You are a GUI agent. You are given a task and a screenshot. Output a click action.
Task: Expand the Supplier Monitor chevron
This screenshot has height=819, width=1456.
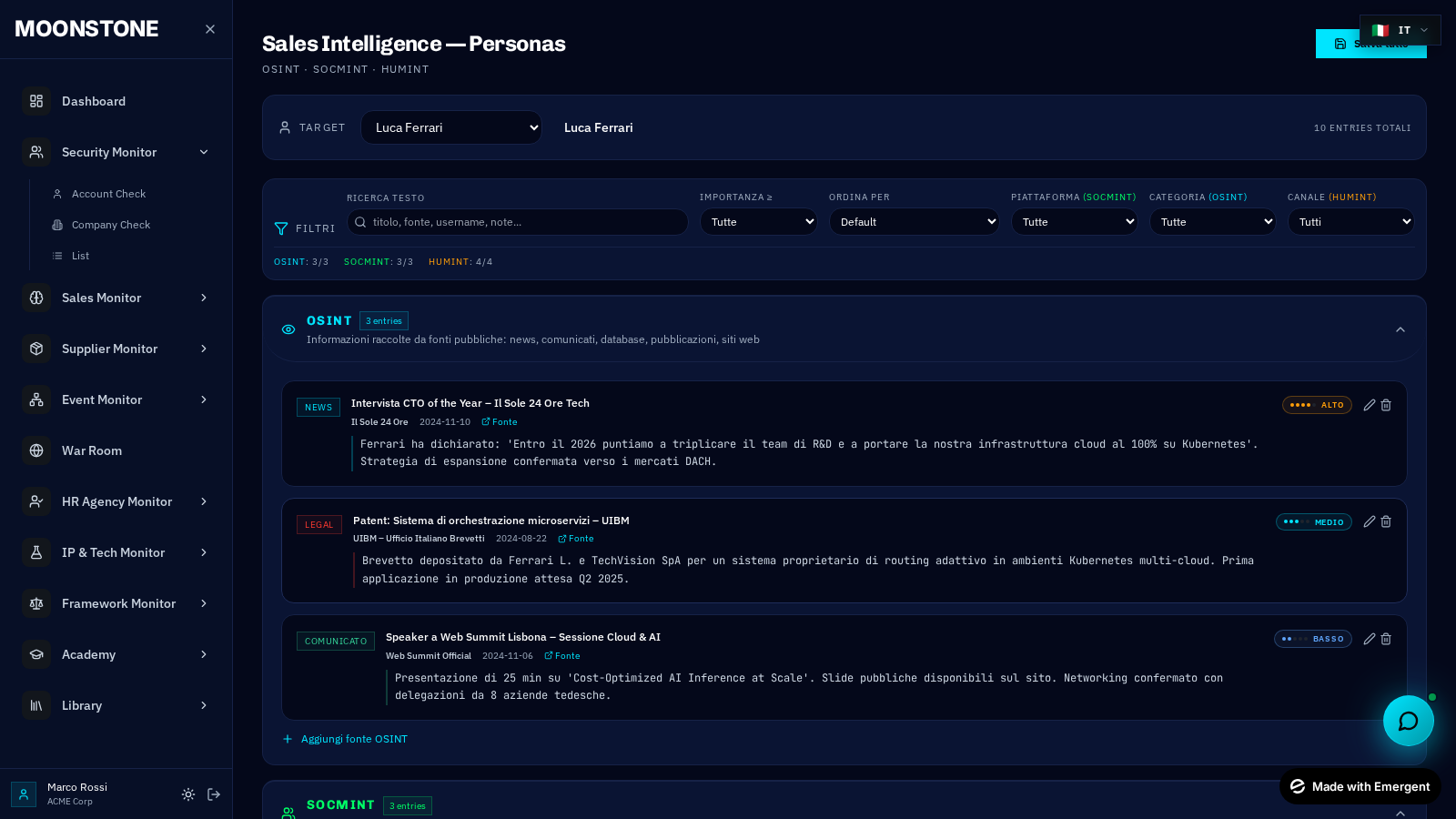pyautogui.click(x=204, y=349)
